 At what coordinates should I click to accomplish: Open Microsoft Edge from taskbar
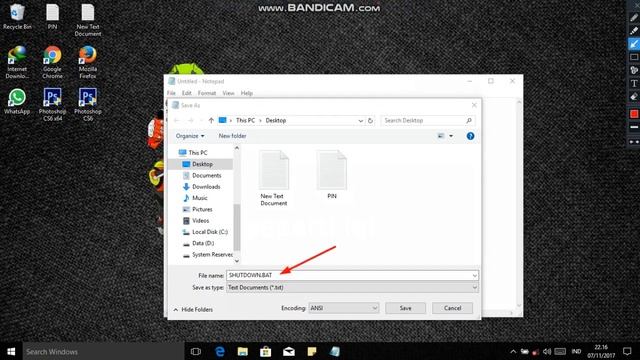click(x=220, y=351)
